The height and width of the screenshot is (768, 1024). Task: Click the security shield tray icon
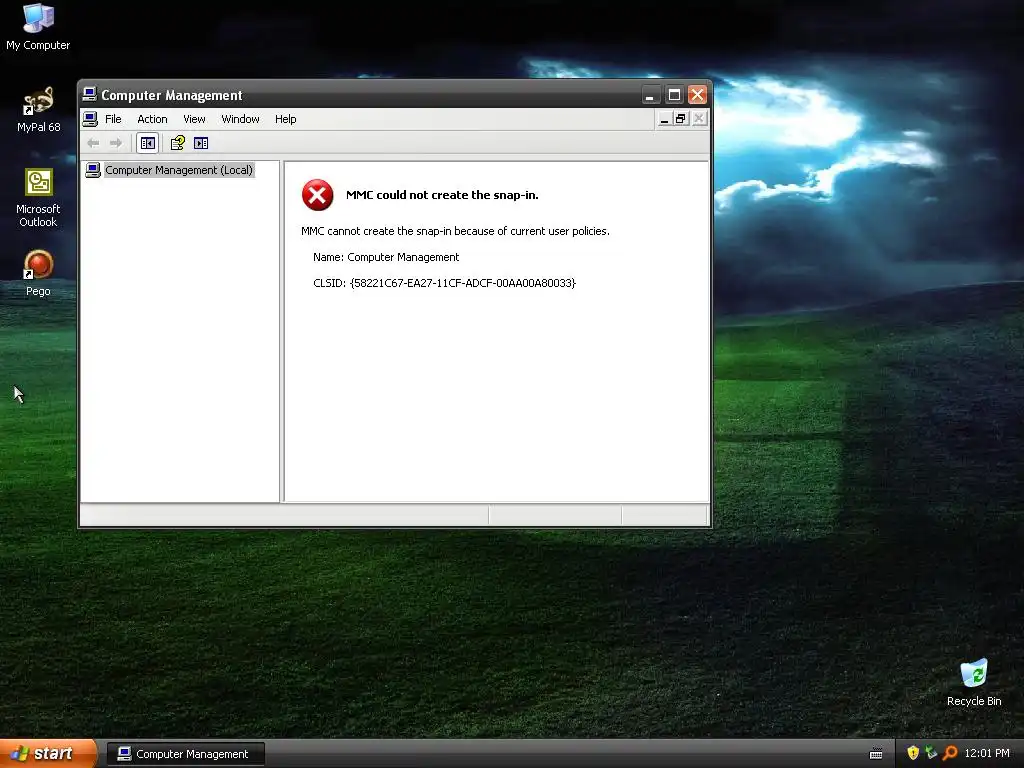coord(913,753)
